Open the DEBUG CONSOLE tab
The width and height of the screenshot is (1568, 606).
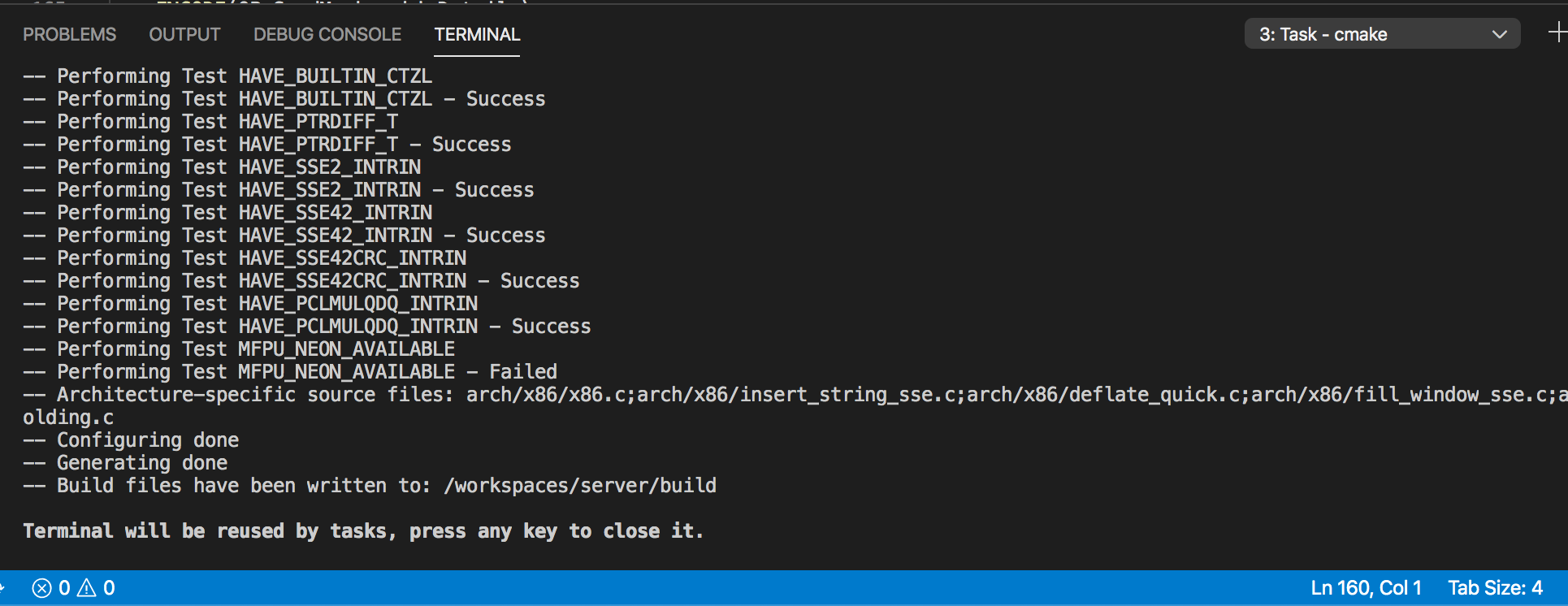[x=327, y=35]
